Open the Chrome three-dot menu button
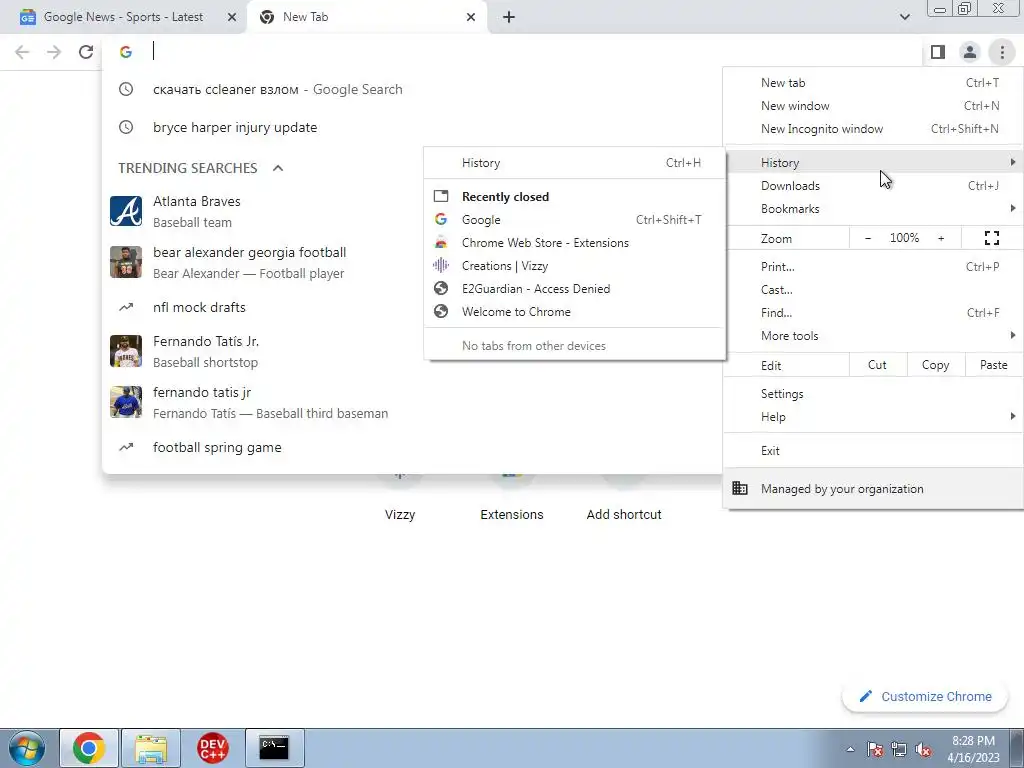1024x768 pixels. pyautogui.click(x=1002, y=52)
